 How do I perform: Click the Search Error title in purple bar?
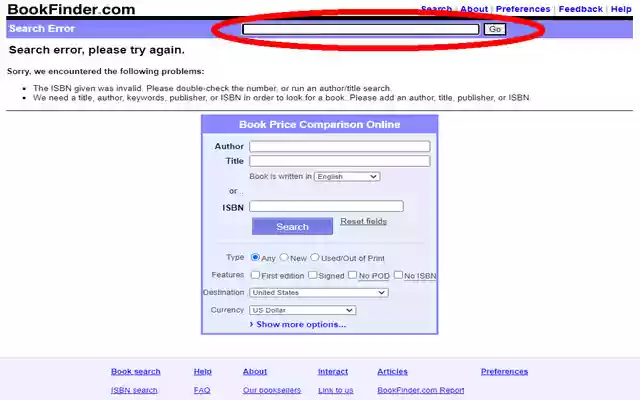click(42, 29)
